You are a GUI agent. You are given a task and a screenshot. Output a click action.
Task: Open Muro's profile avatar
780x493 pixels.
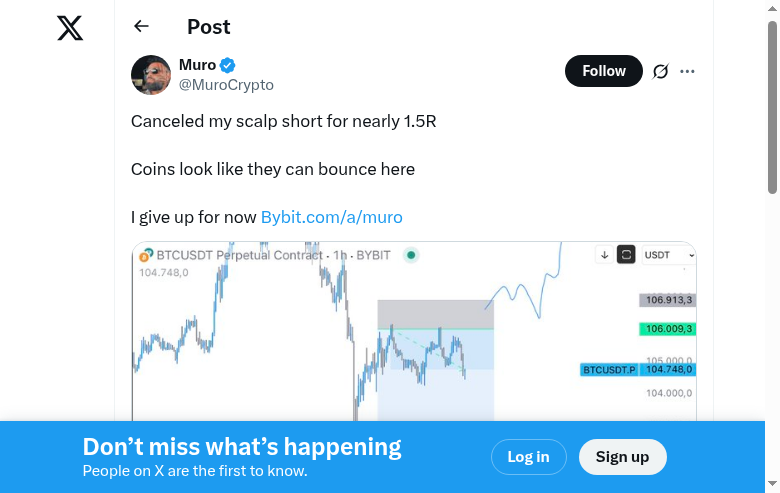[151, 75]
